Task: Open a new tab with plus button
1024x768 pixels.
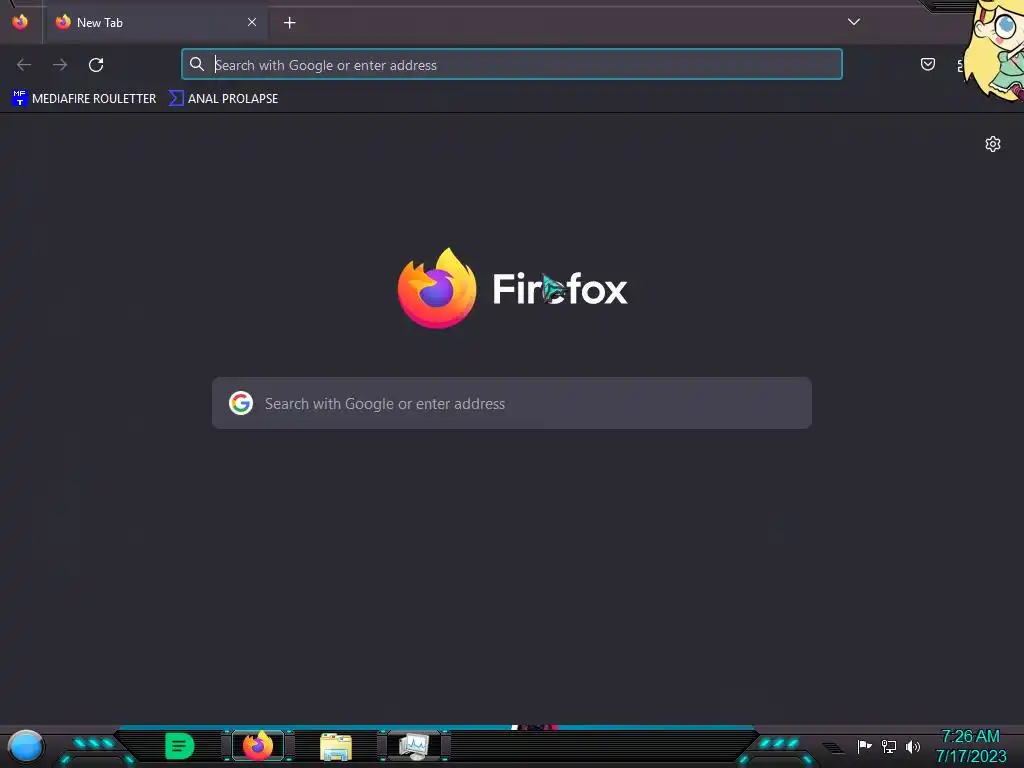Action: [290, 23]
